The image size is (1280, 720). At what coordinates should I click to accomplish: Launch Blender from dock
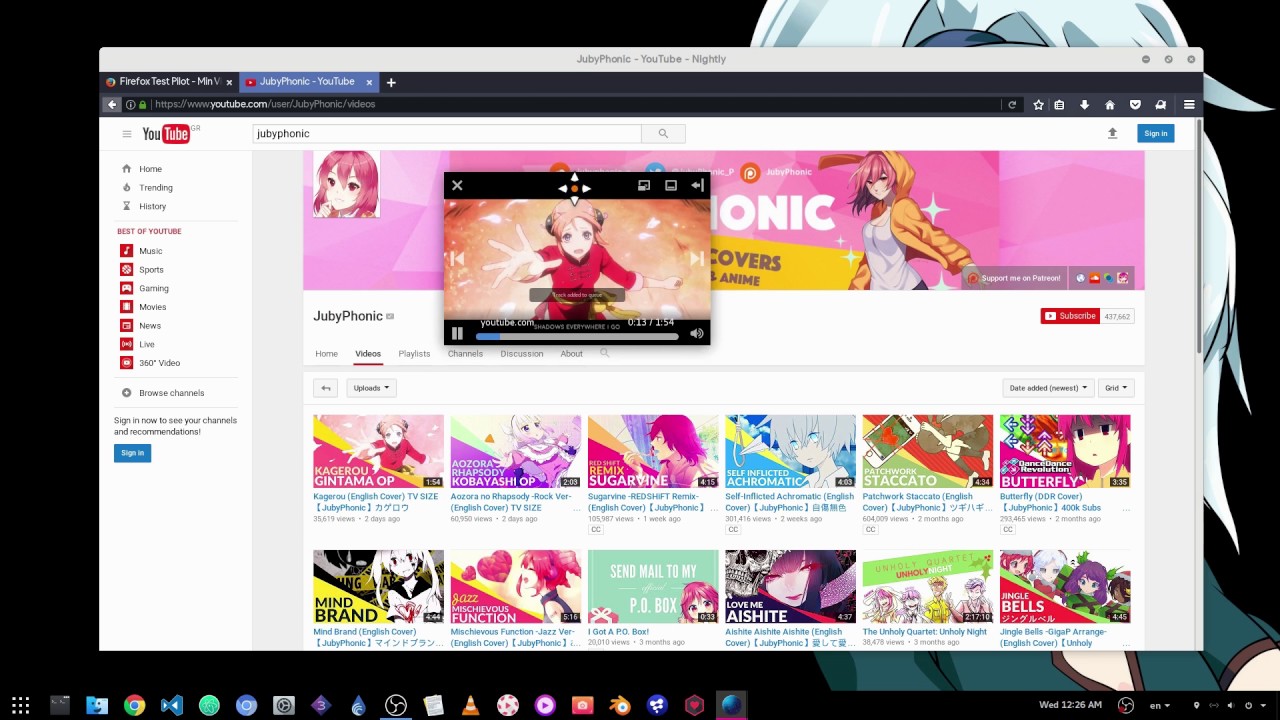[x=620, y=705]
